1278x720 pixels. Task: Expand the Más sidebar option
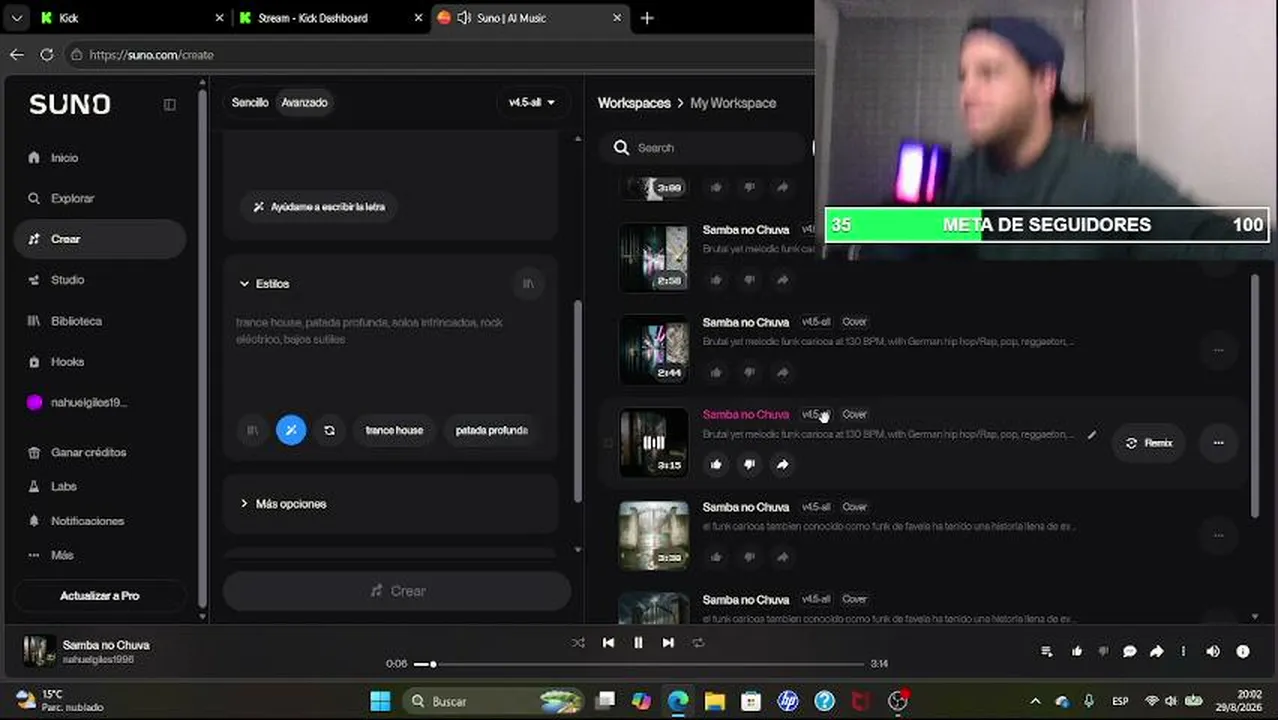pos(62,555)
